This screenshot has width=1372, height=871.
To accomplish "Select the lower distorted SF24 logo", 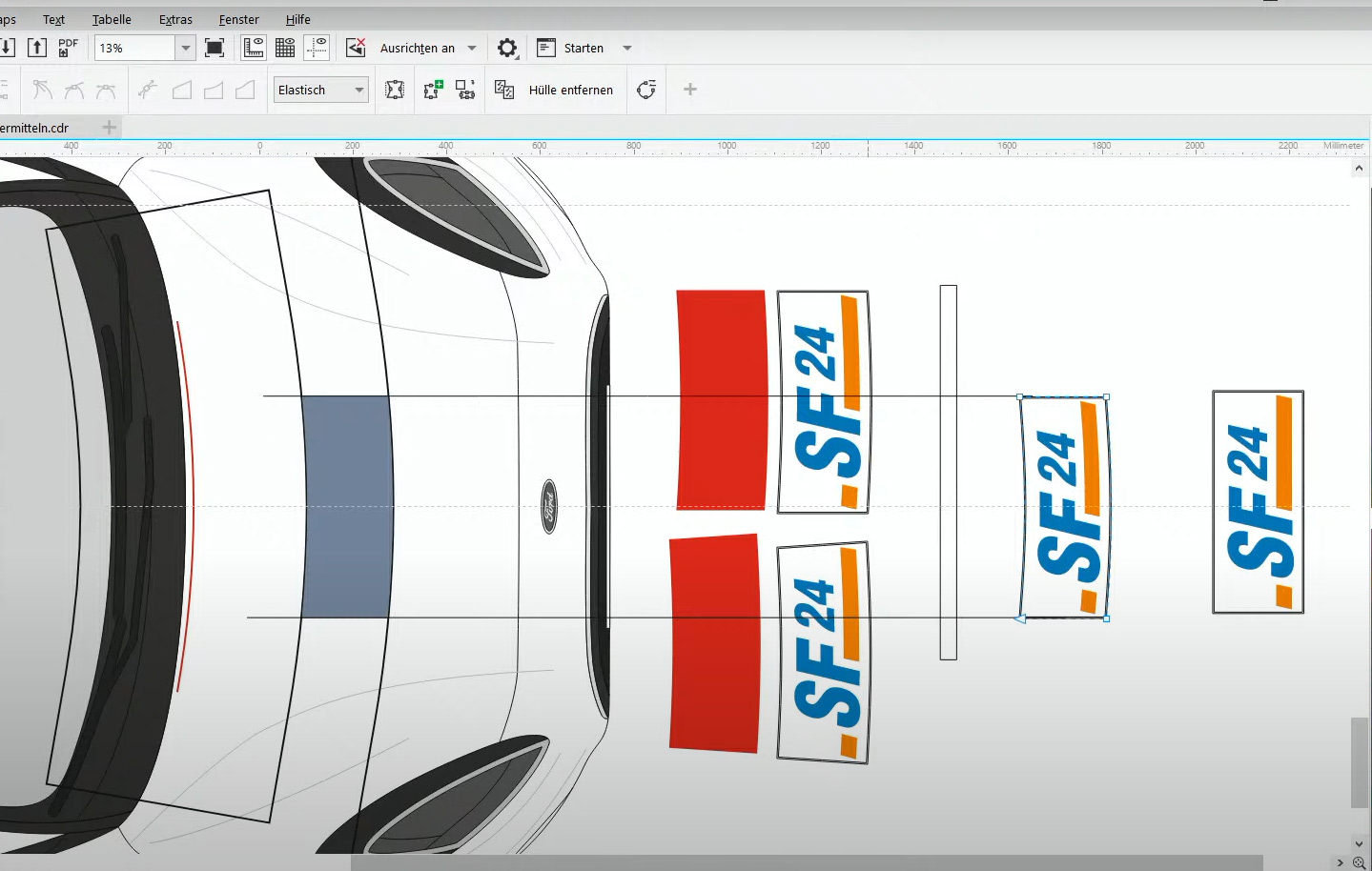I will click(x=823, y=653).
